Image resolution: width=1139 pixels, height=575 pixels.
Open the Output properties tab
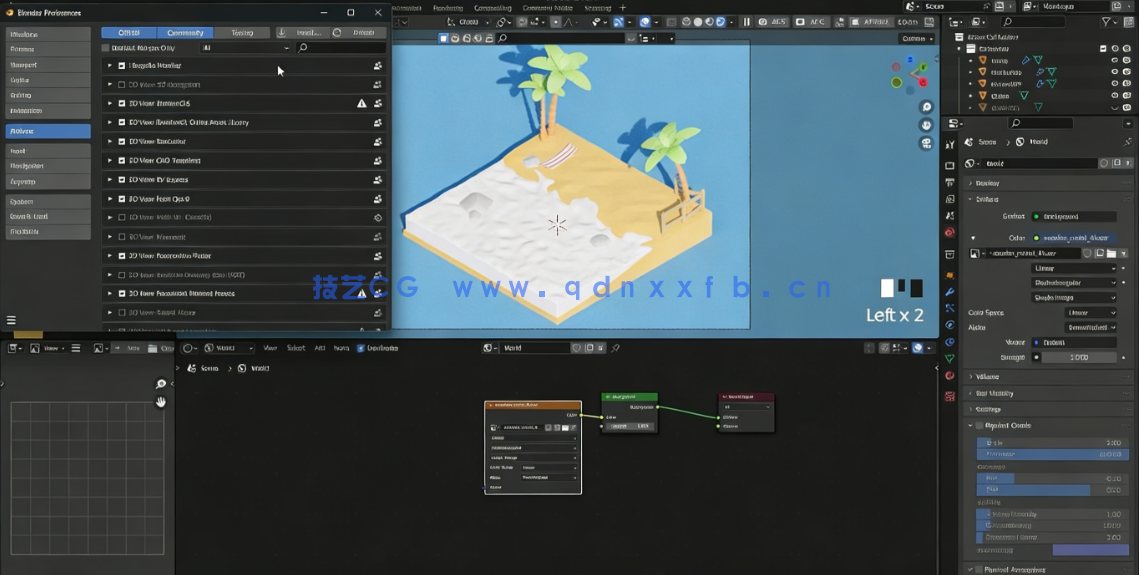pyautogui.click(x=949, y=182)
